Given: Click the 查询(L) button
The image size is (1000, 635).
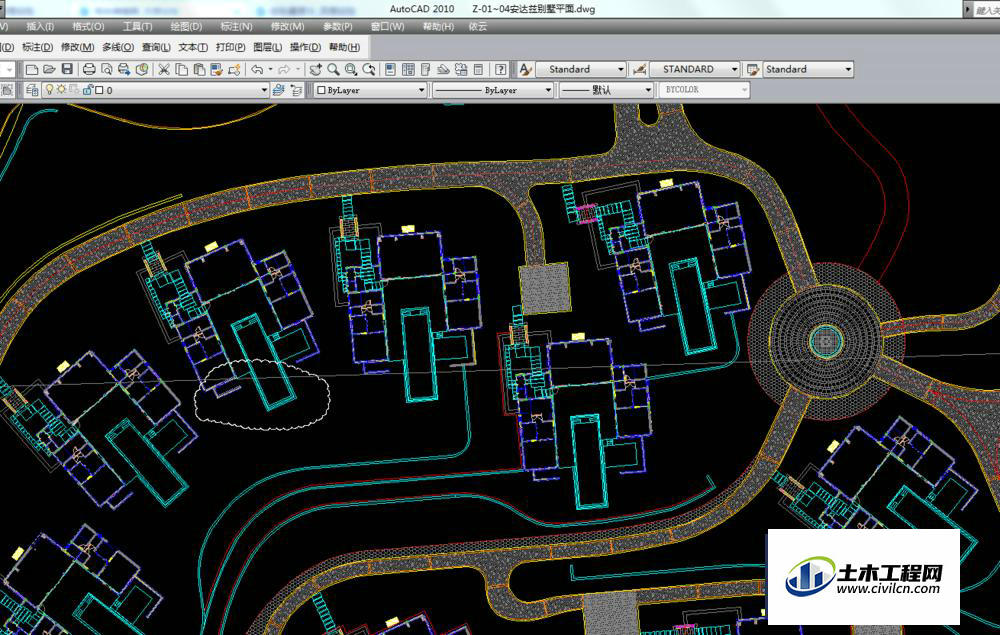Looking at the screenshot, I should tap(156, 47).
